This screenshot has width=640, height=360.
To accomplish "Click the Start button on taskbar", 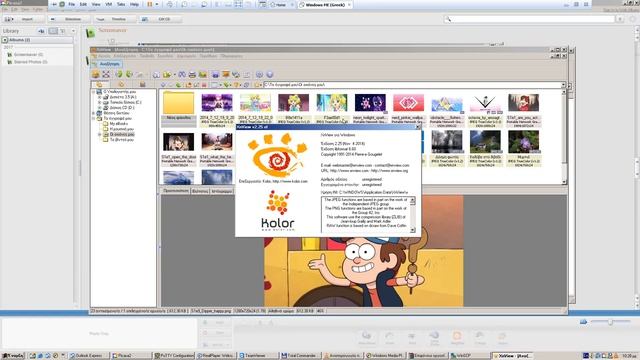I will [13, 356].
